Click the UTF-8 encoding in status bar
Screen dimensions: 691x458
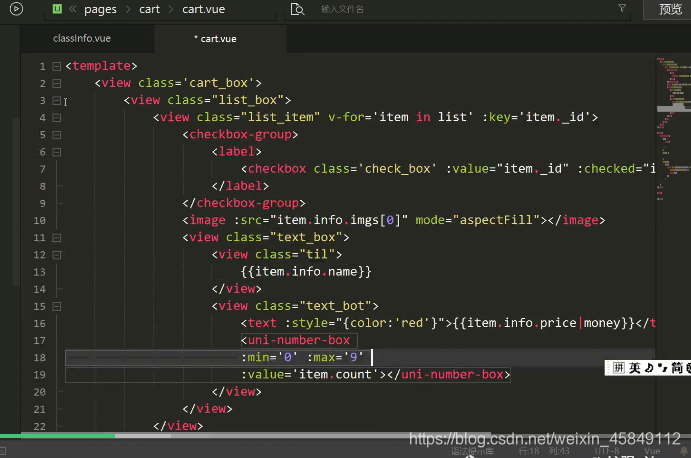click(607, 451)
